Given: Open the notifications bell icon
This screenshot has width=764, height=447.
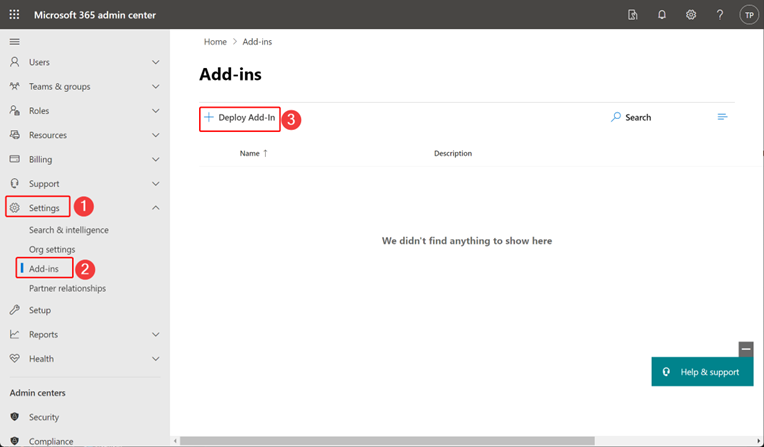Looking at the screenshot, I should tap(662, 15).
